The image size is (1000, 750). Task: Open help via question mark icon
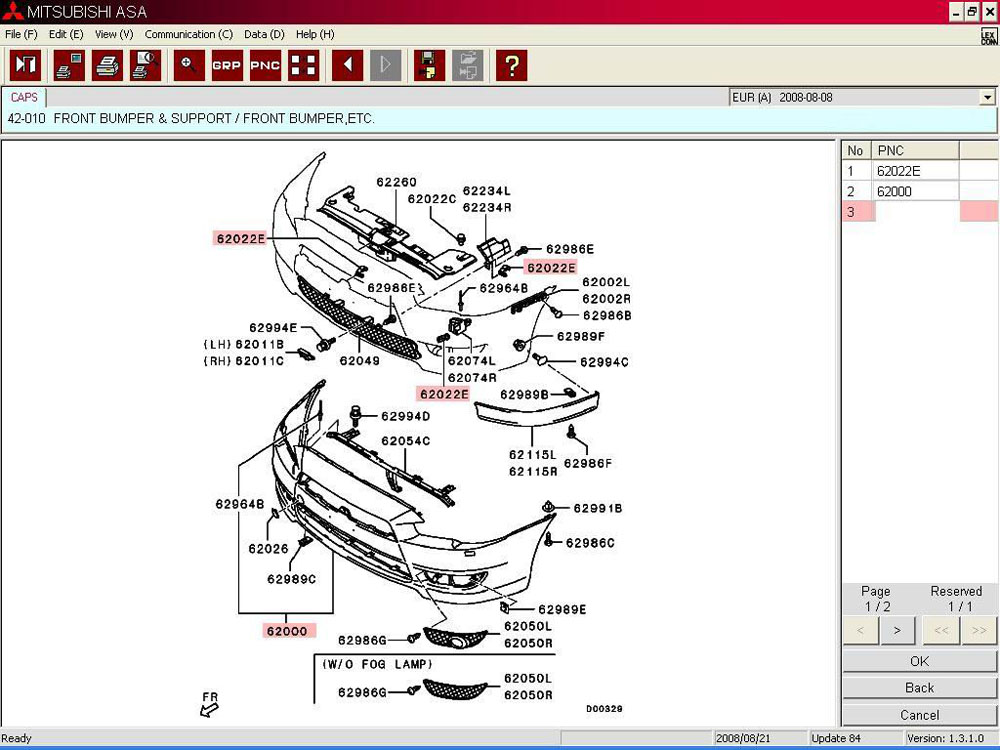(511, 66)
